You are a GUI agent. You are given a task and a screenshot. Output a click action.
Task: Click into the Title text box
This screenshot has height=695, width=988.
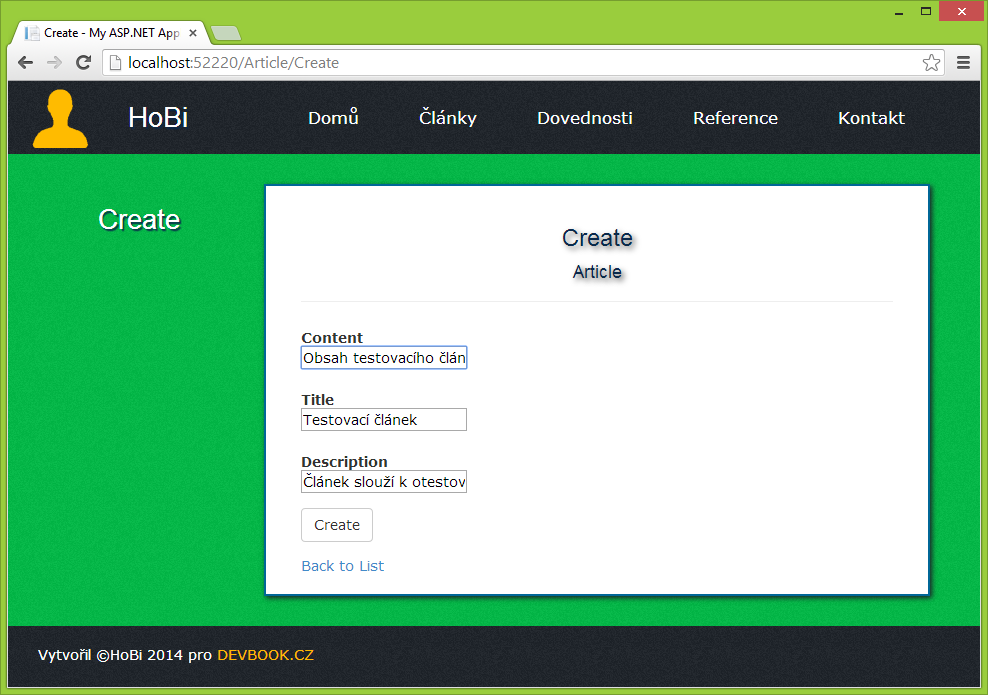pos(384,420)
